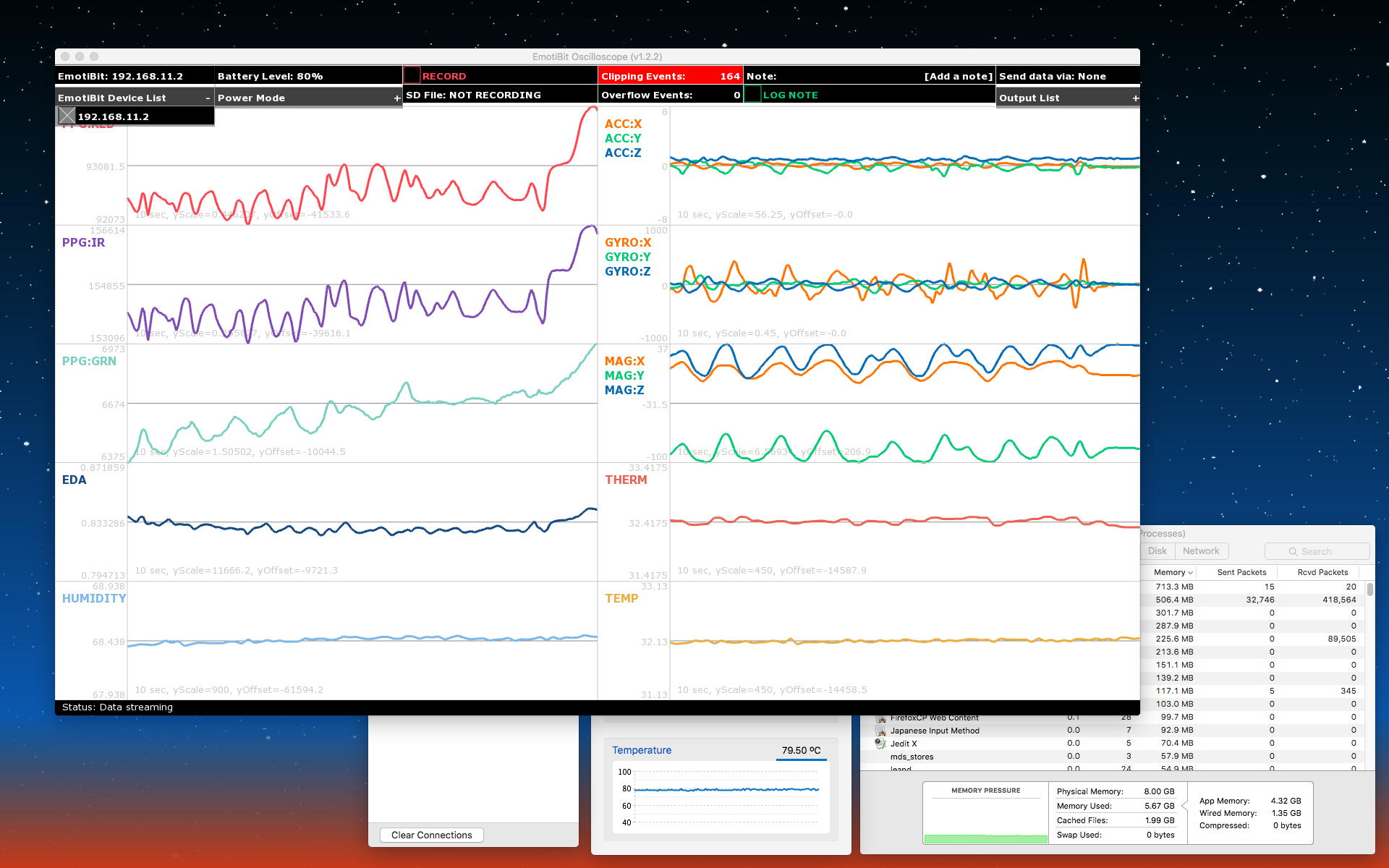Click the Clear Connections button
Viewport: 1389px width, 868px height.
pos(431,835)
